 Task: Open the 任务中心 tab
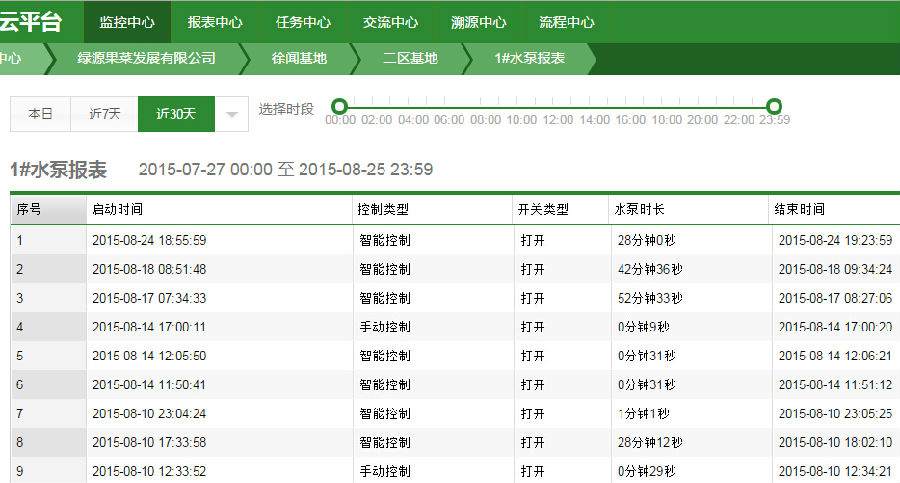coord(302,22)
